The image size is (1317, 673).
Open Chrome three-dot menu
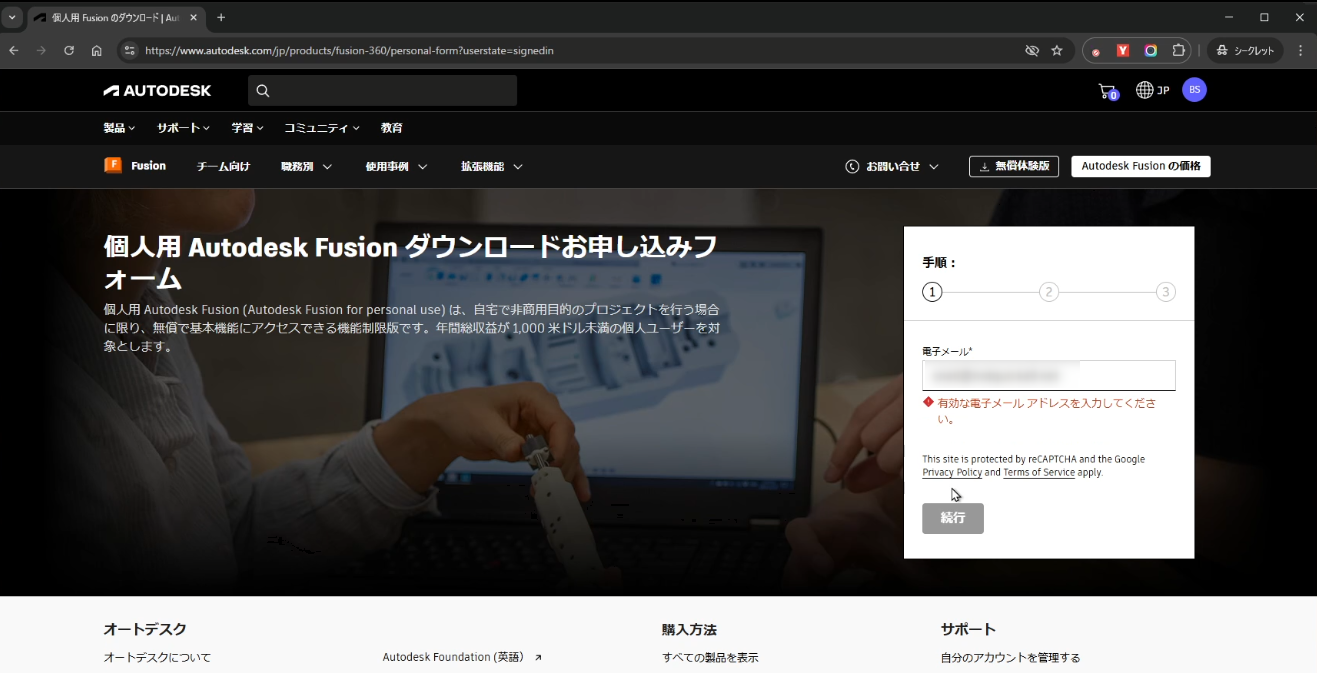click(x=1301, y=50)
